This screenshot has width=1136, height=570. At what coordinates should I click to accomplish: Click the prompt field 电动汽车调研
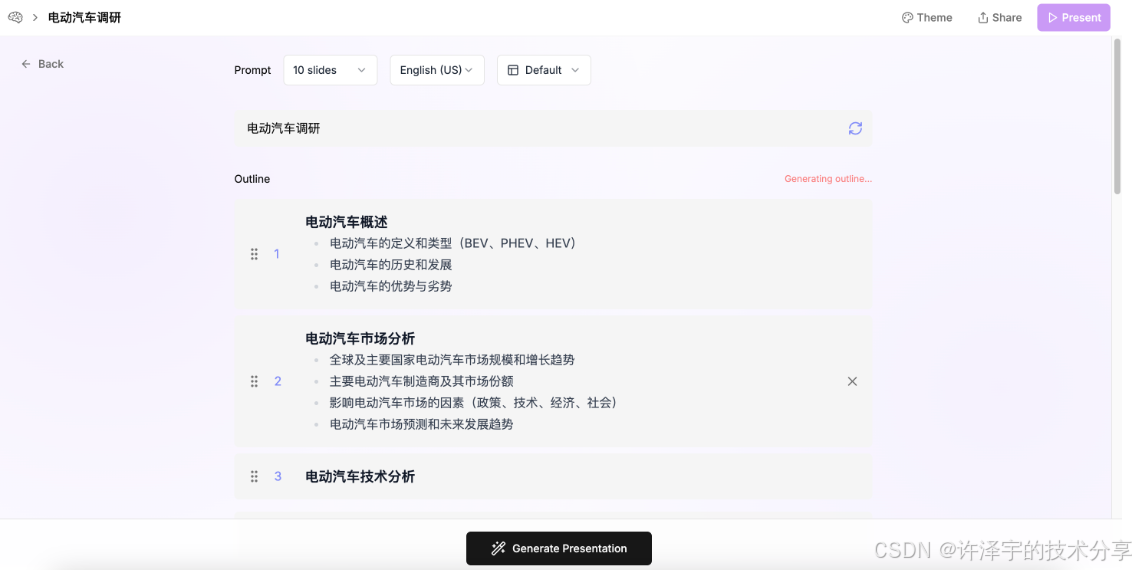click(x=553, y=128)
